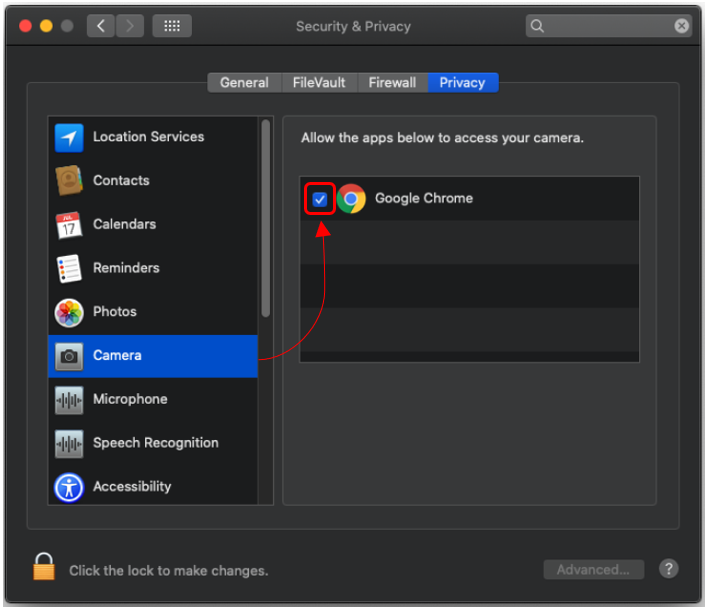Open help with the question mark button

[x=668, y=569]
